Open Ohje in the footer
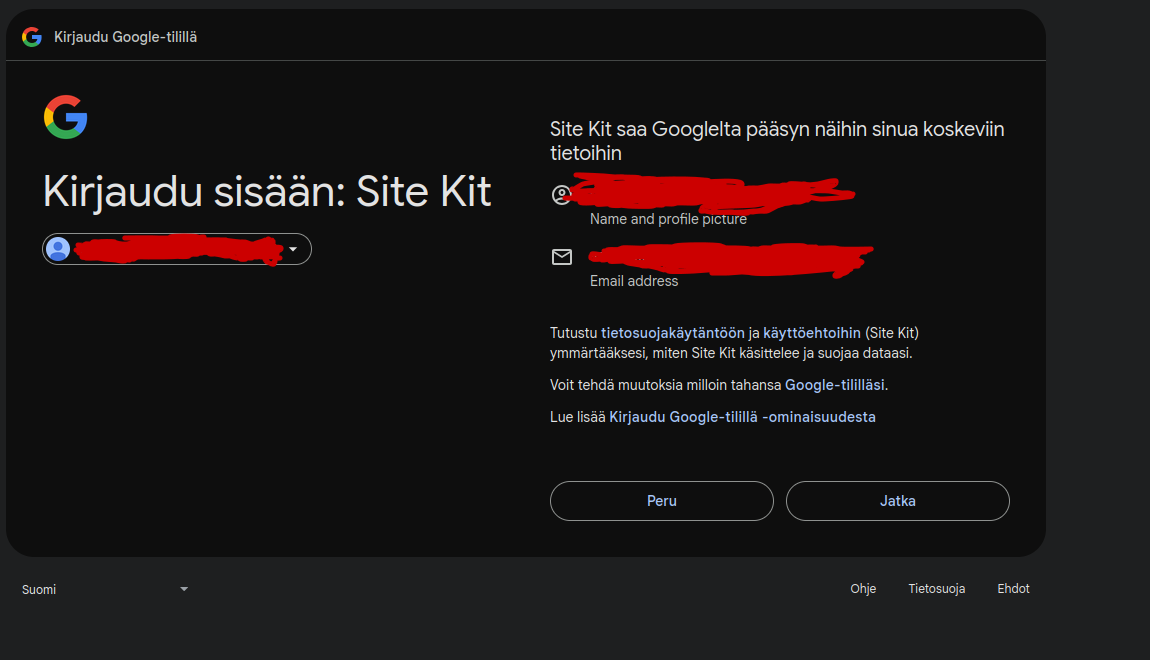This screenshot has width=1150, height=660. (x=863, y=589)
